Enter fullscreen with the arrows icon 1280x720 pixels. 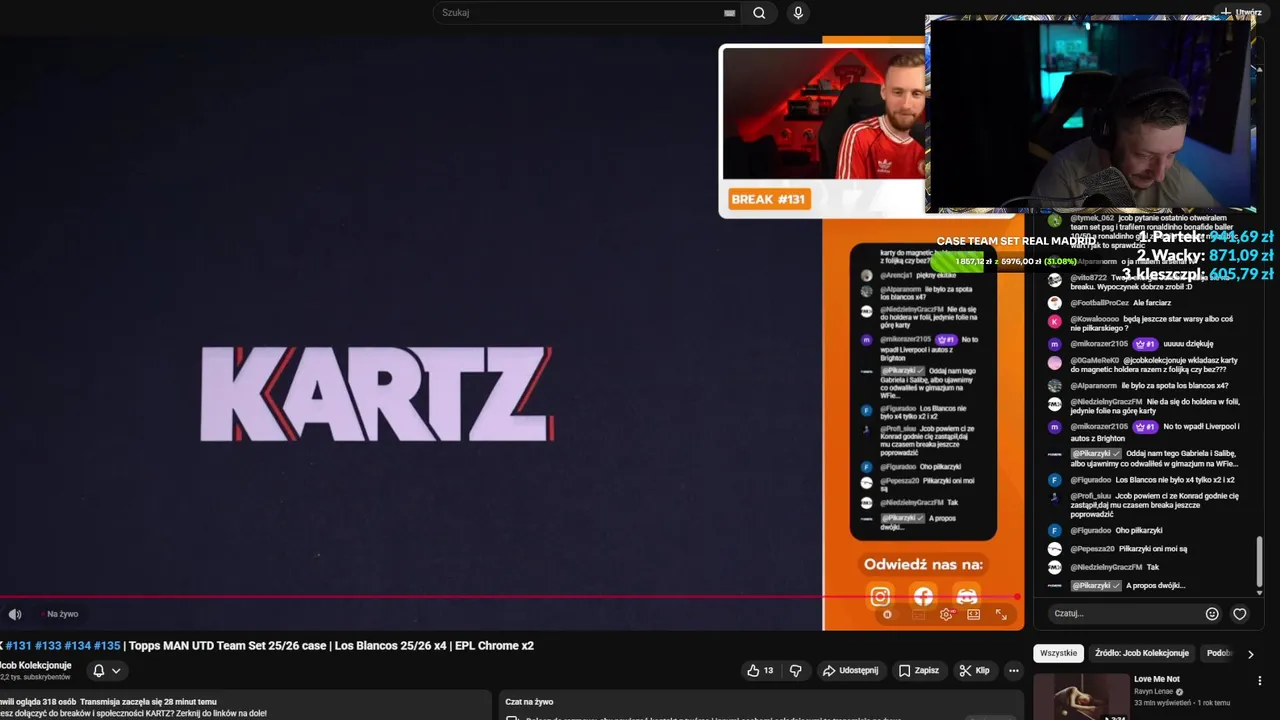coord(1001,615)
